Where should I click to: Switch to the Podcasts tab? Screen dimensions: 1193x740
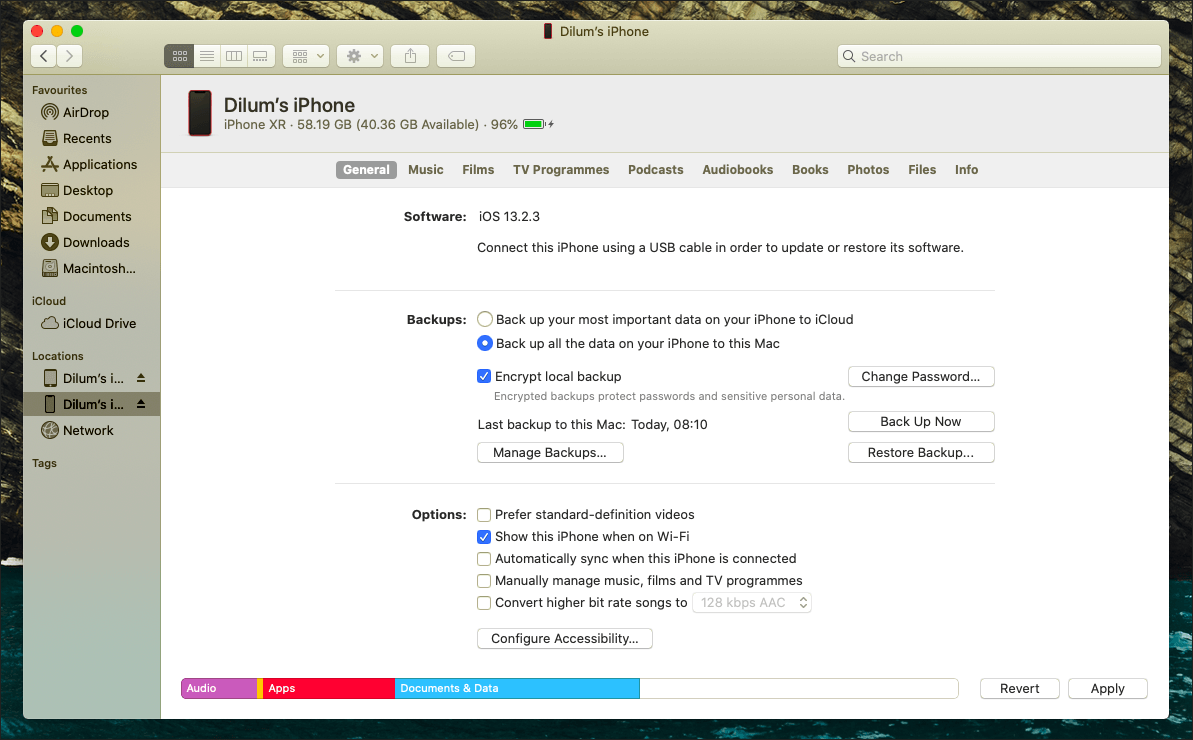(x=655, y=170)
